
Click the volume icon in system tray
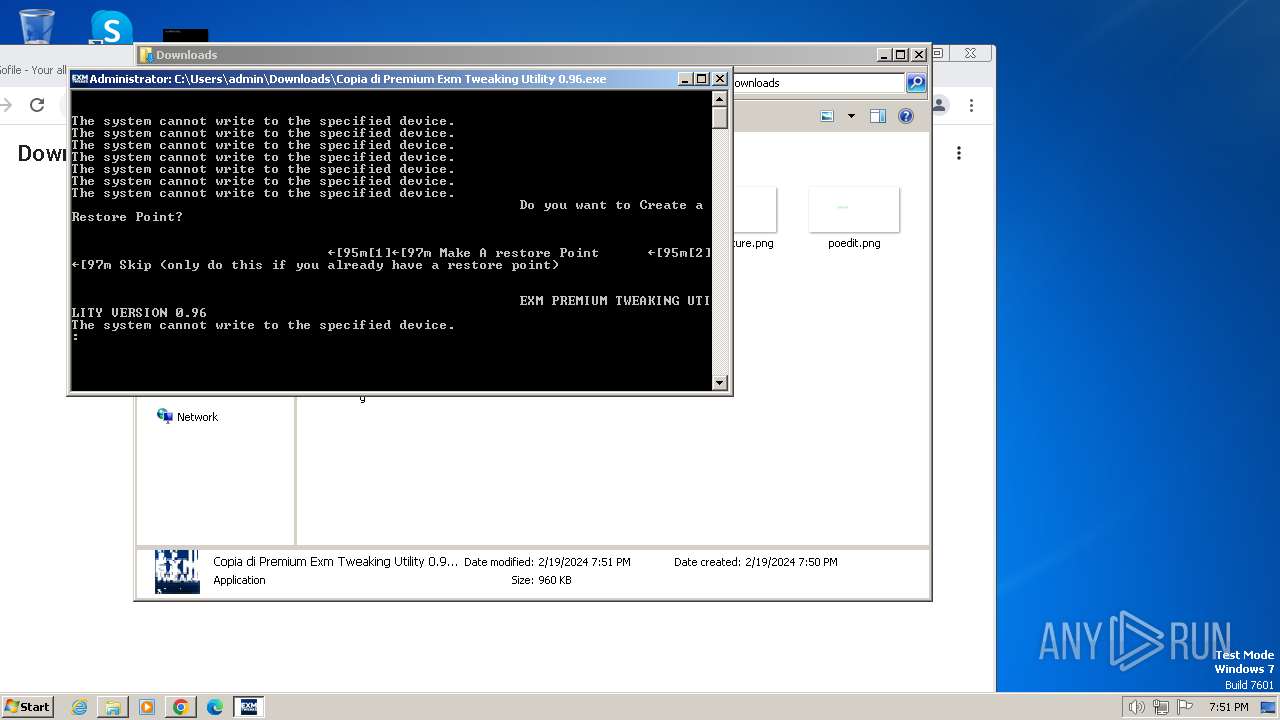pos(1137,707)
